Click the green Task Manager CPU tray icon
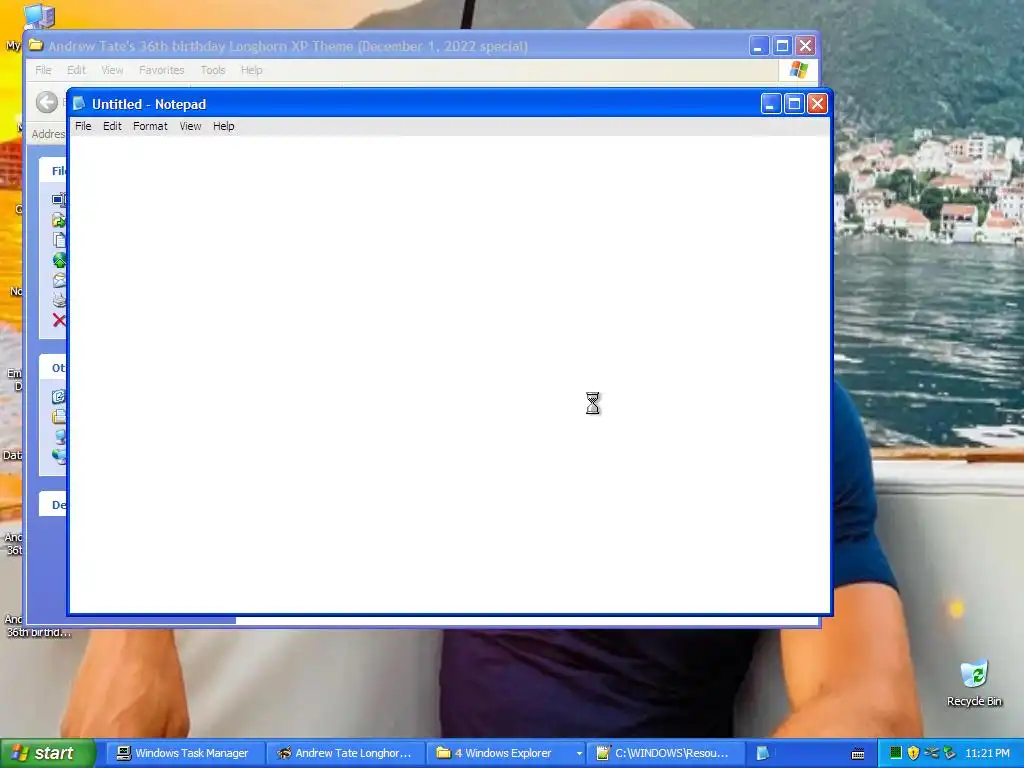 click(896, 753)
